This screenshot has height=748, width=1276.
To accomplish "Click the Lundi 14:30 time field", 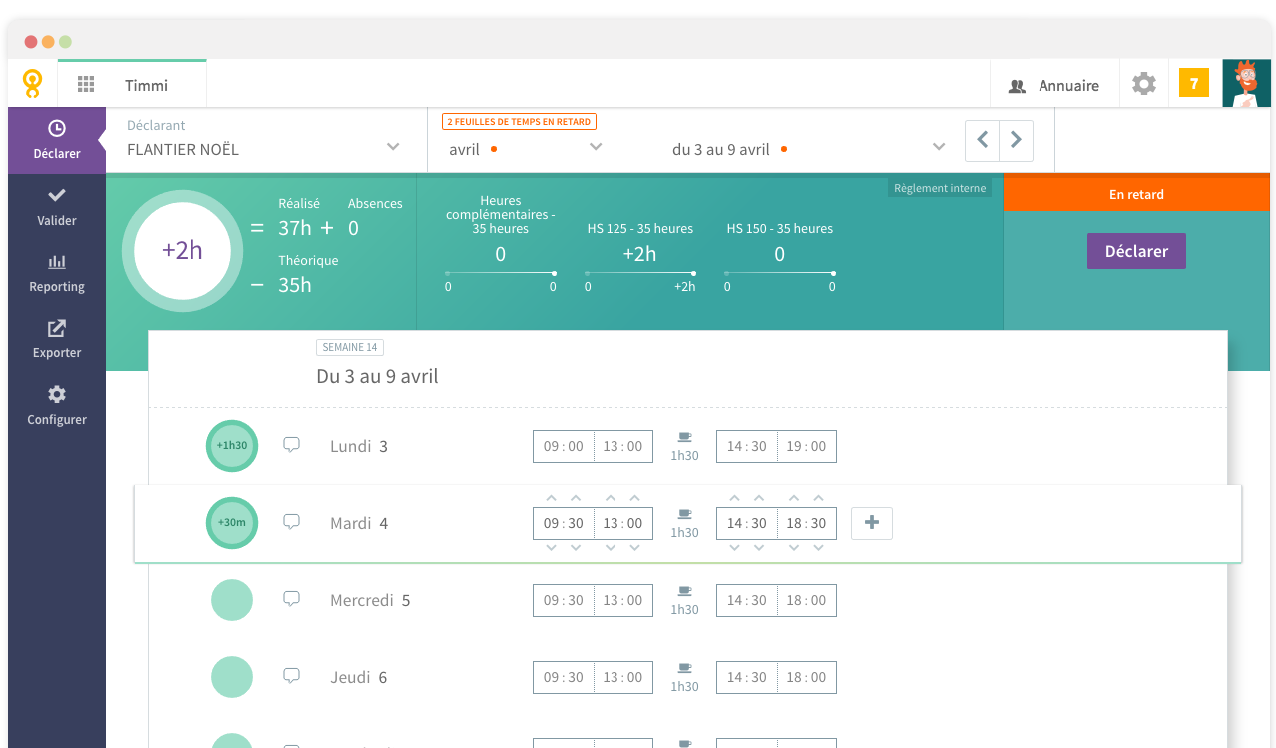I will click(x=747, y=447).
